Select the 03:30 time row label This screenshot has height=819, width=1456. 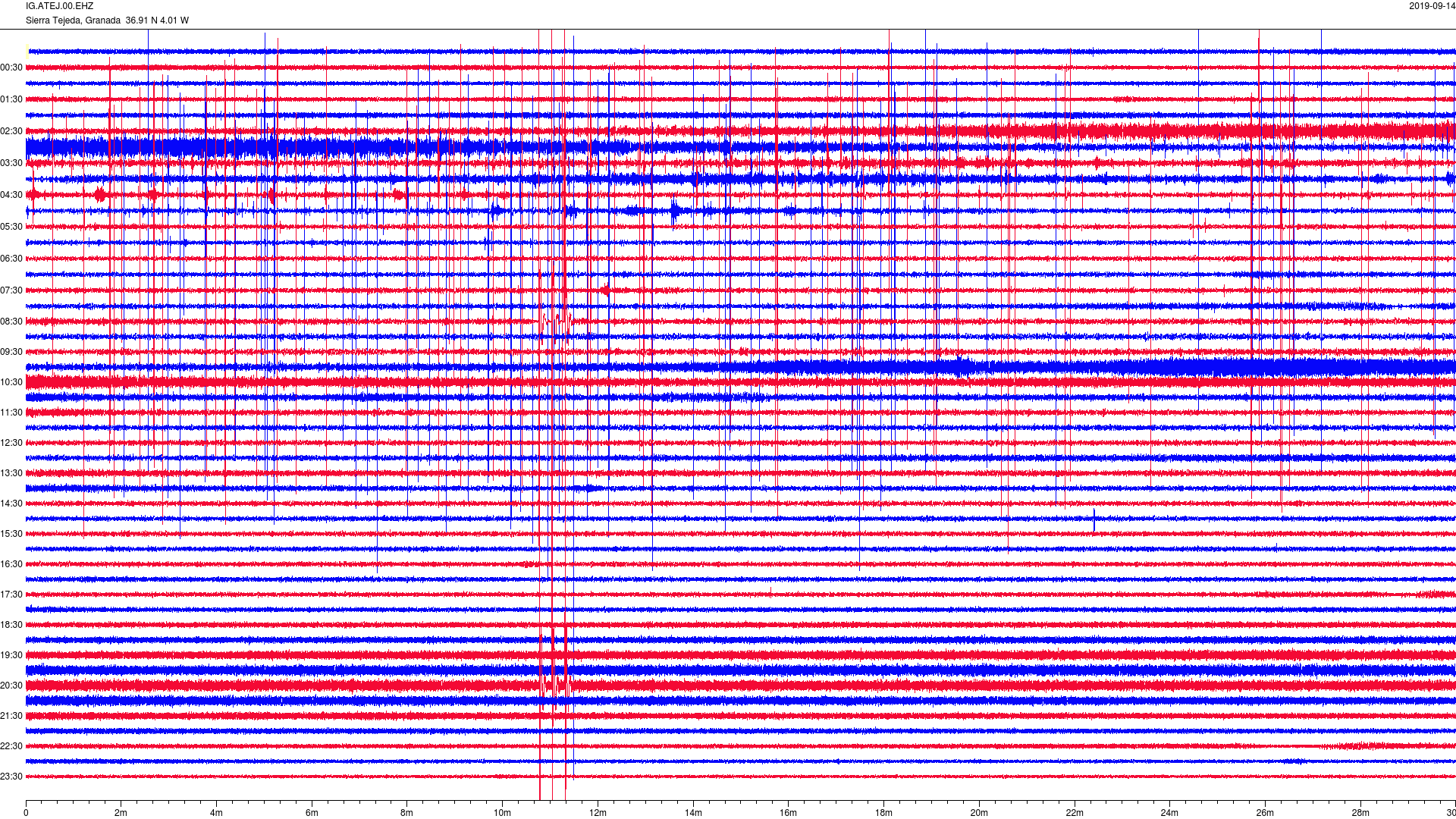pyautogui.click(x=11, y=163)
